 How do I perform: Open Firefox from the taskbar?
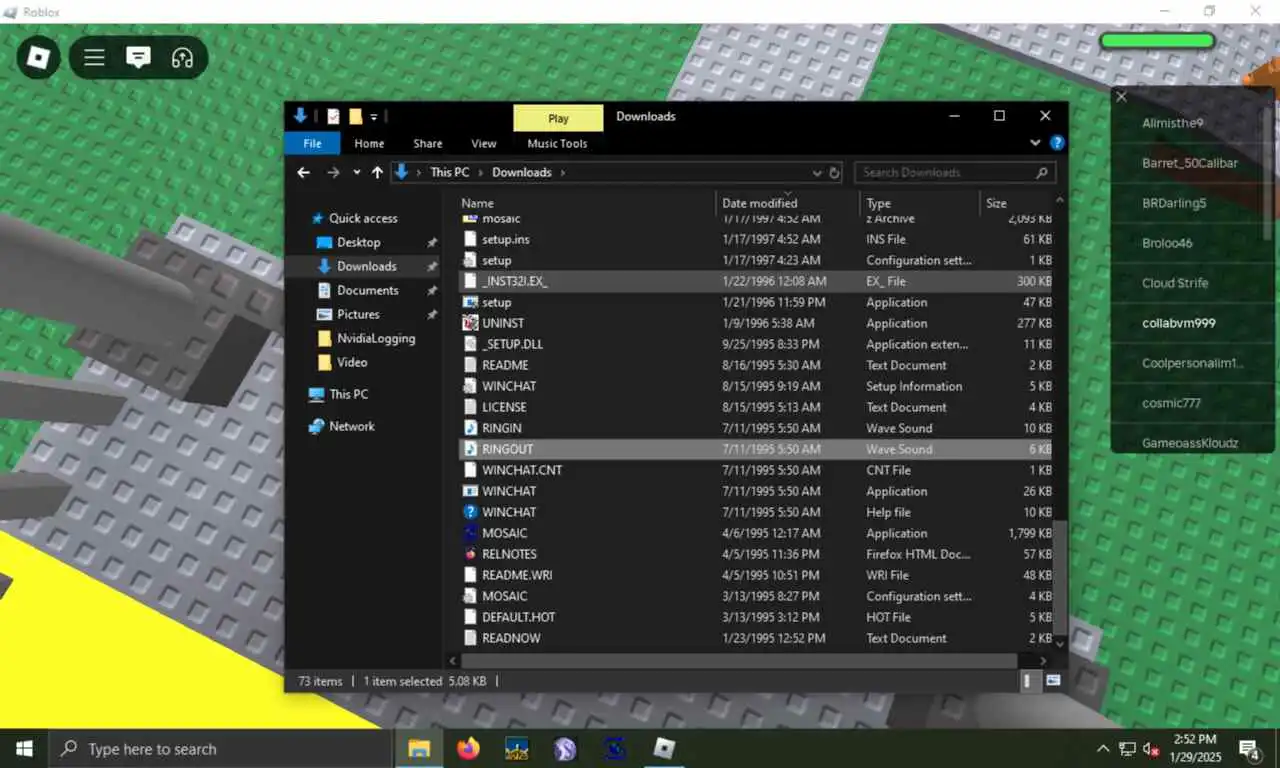[468, 748]
